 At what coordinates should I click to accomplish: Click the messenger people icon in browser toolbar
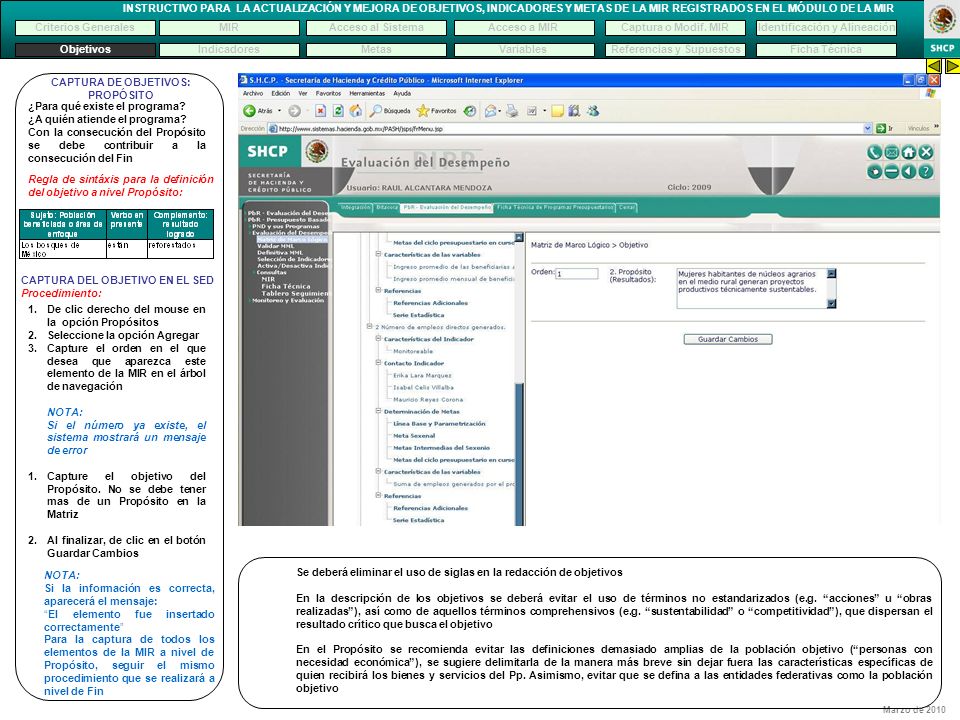pyautogui.click(x=593, y=111)
